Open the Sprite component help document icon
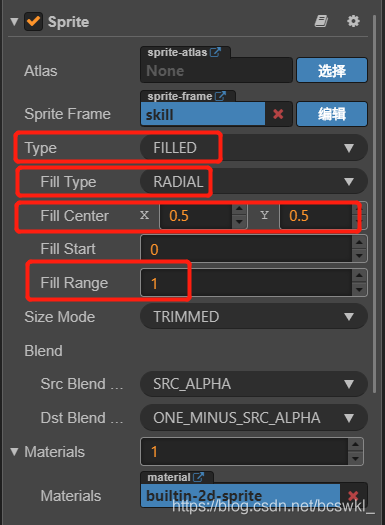385x525 pixels. pos(321,21)
